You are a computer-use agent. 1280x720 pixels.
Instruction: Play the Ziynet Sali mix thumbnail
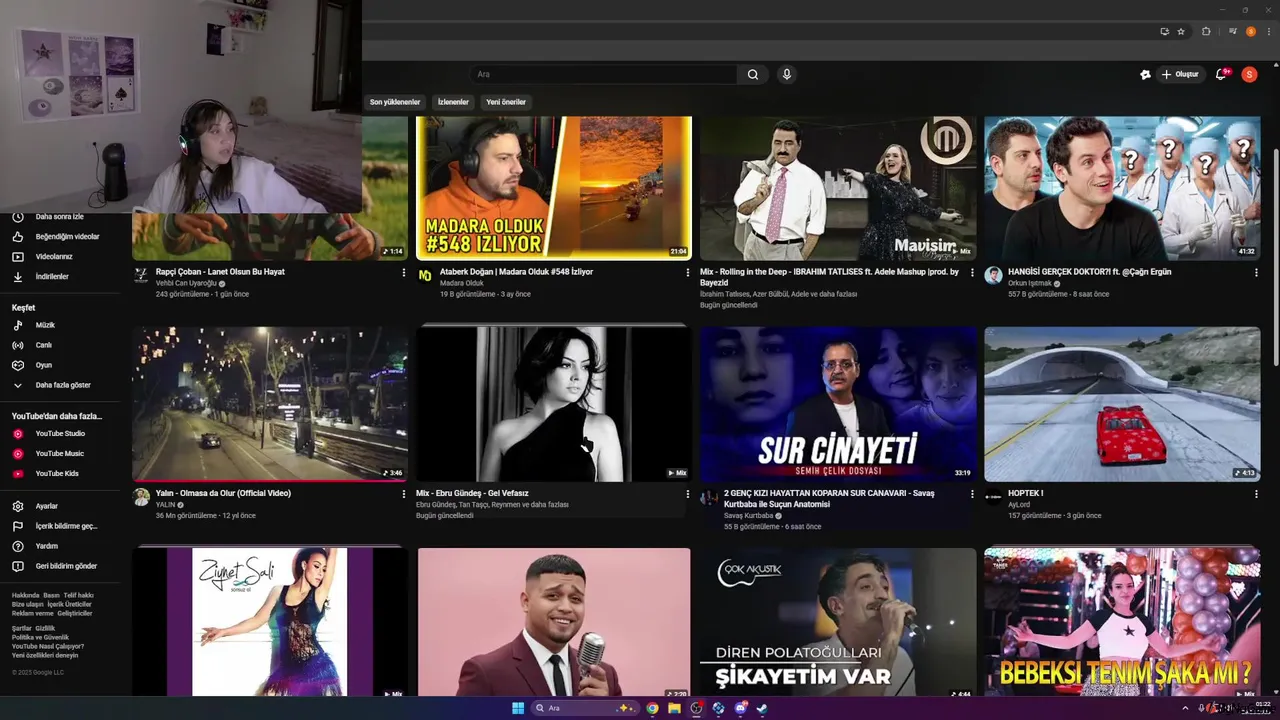click(270, 622)
